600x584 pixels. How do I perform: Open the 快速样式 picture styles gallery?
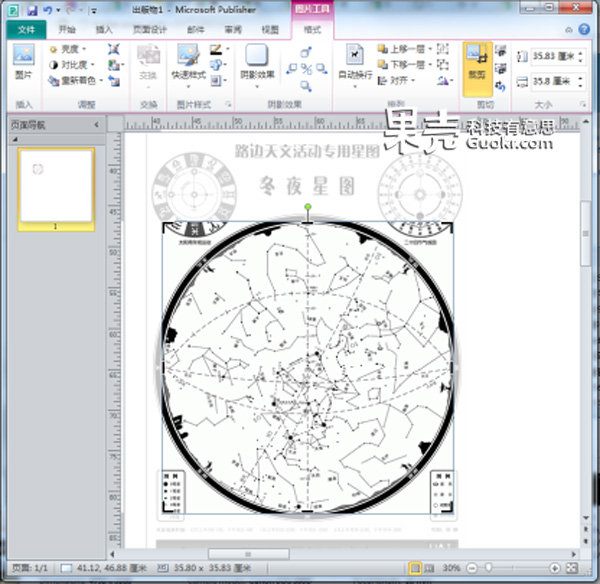tap(187, 61)
